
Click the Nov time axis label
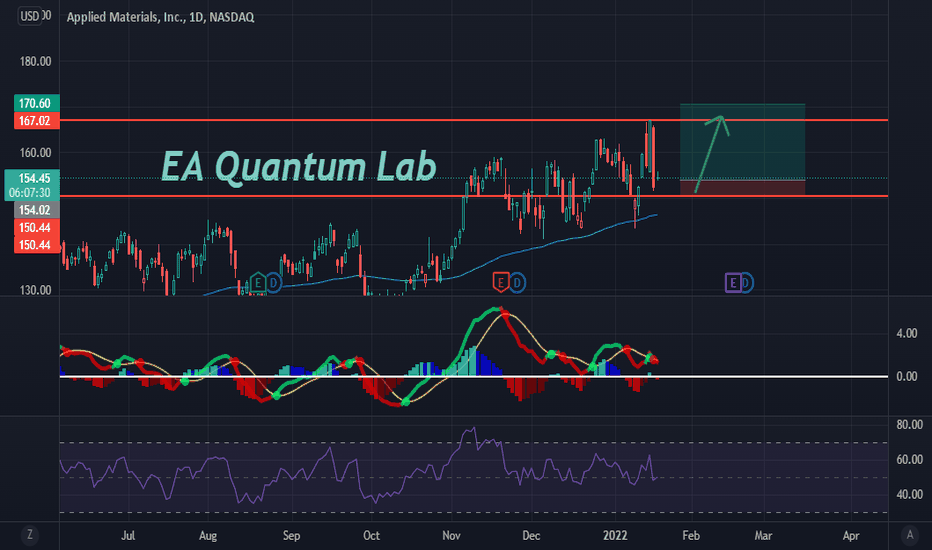pyautogui.click(x=451, y=536)
